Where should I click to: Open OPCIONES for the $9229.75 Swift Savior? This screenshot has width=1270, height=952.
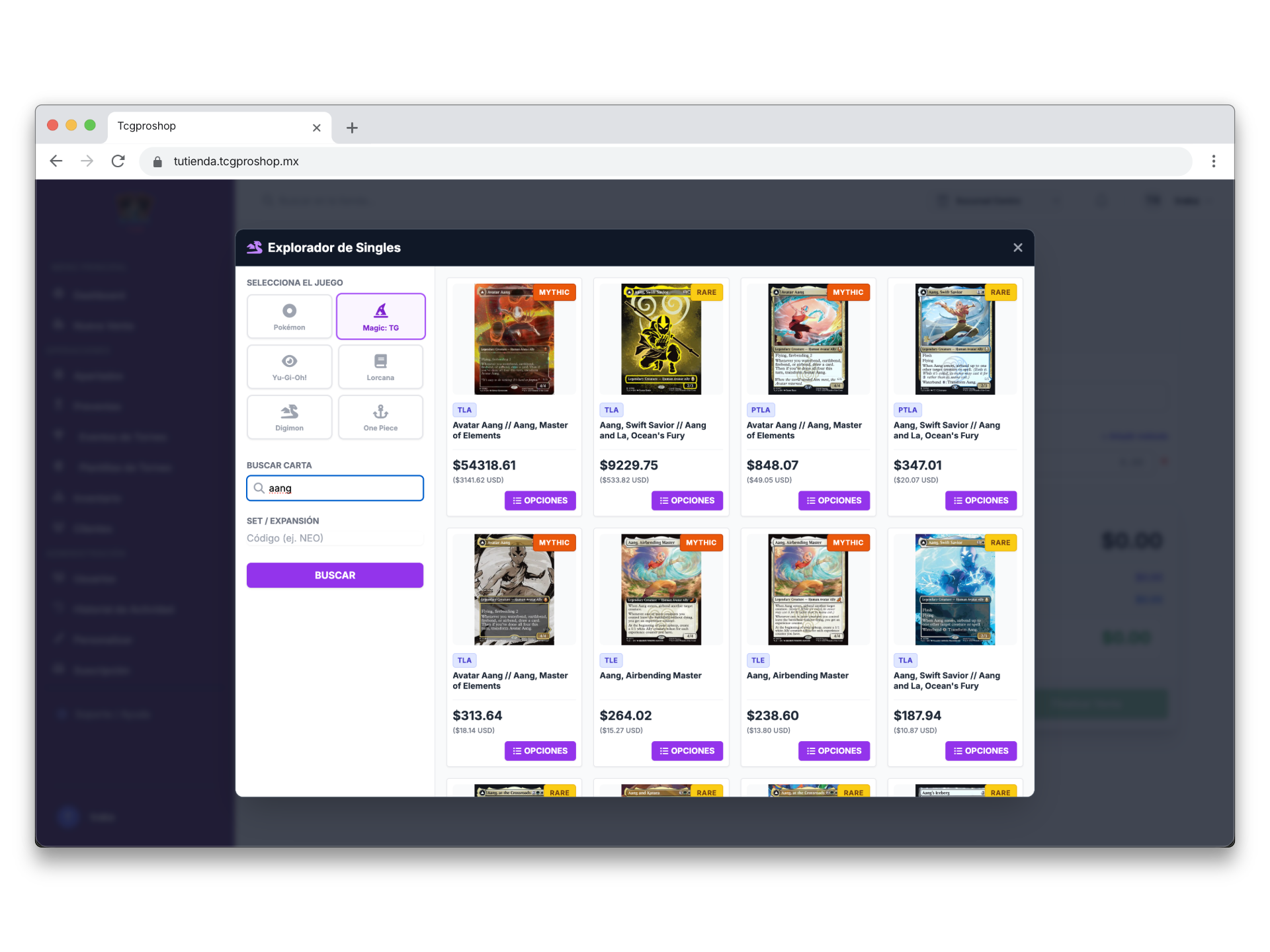point(687,500)
